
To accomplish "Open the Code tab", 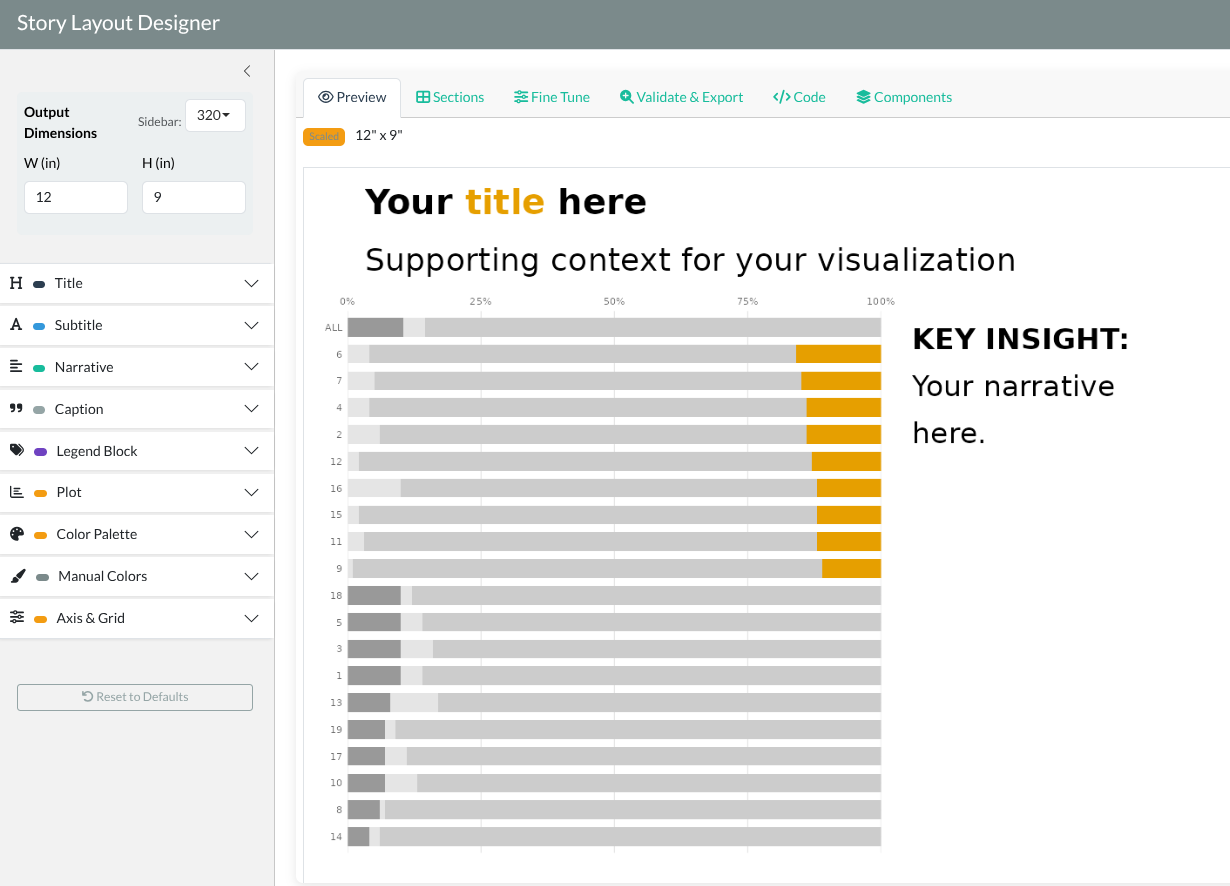I will pyautogui.click(x=799, y=97).
